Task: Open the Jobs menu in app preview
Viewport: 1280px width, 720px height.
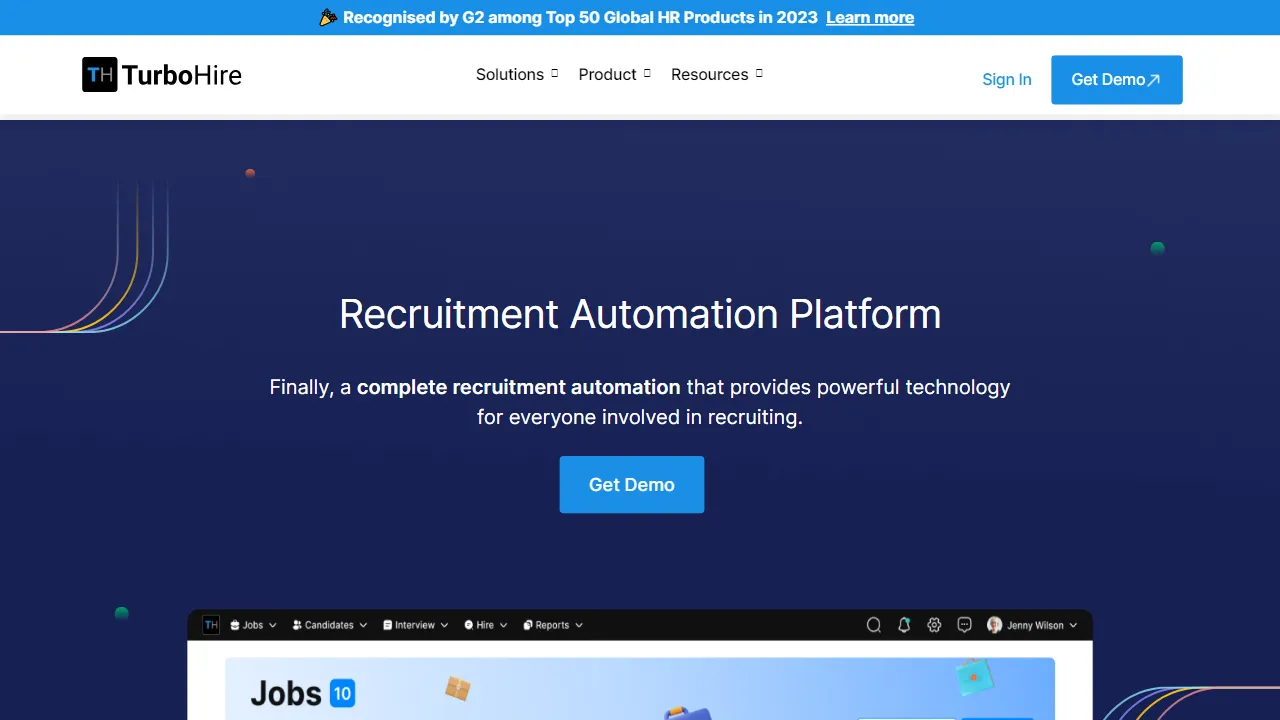Action: [254, 625]
